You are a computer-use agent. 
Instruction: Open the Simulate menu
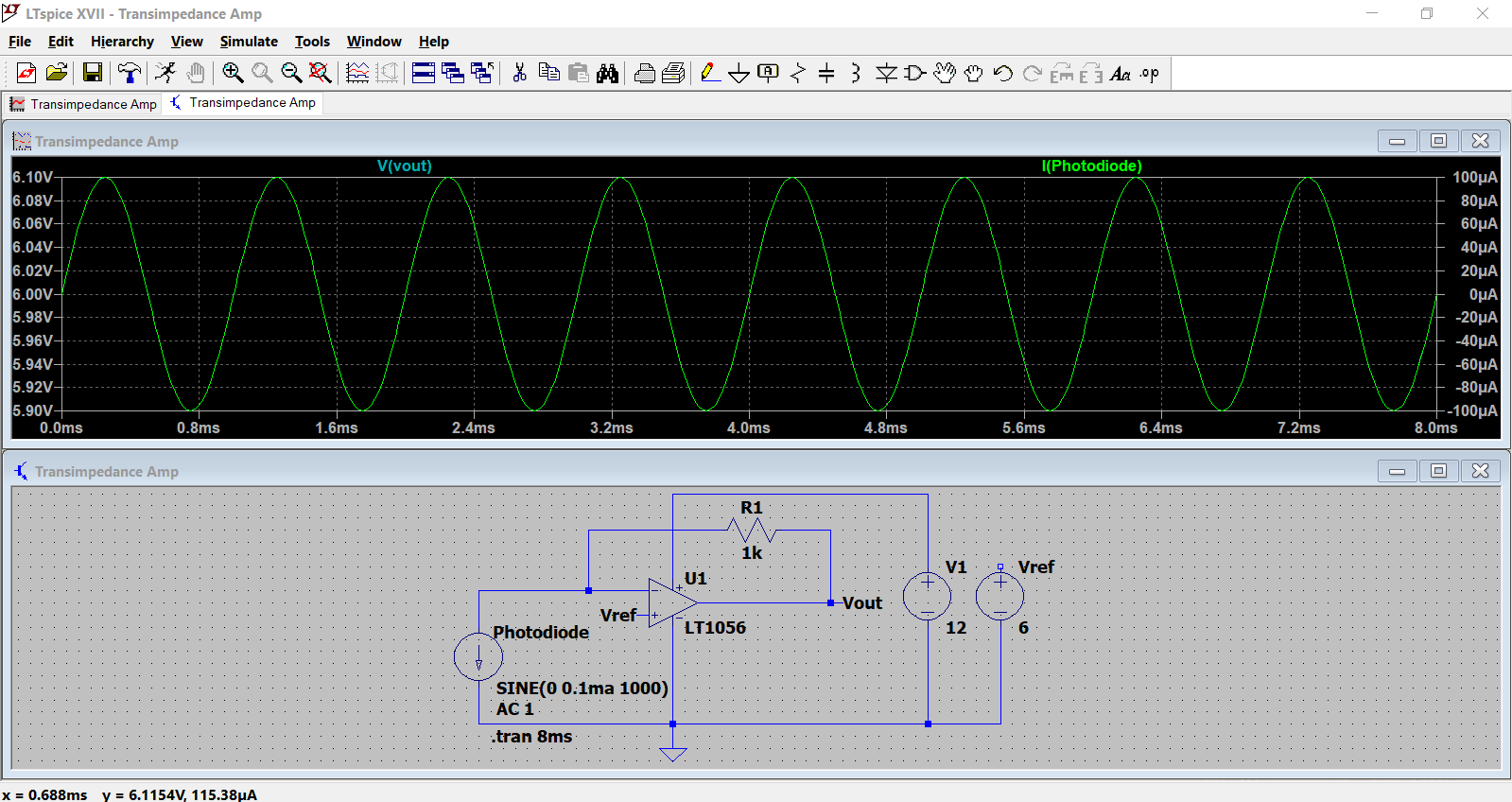tap(249, 42)
